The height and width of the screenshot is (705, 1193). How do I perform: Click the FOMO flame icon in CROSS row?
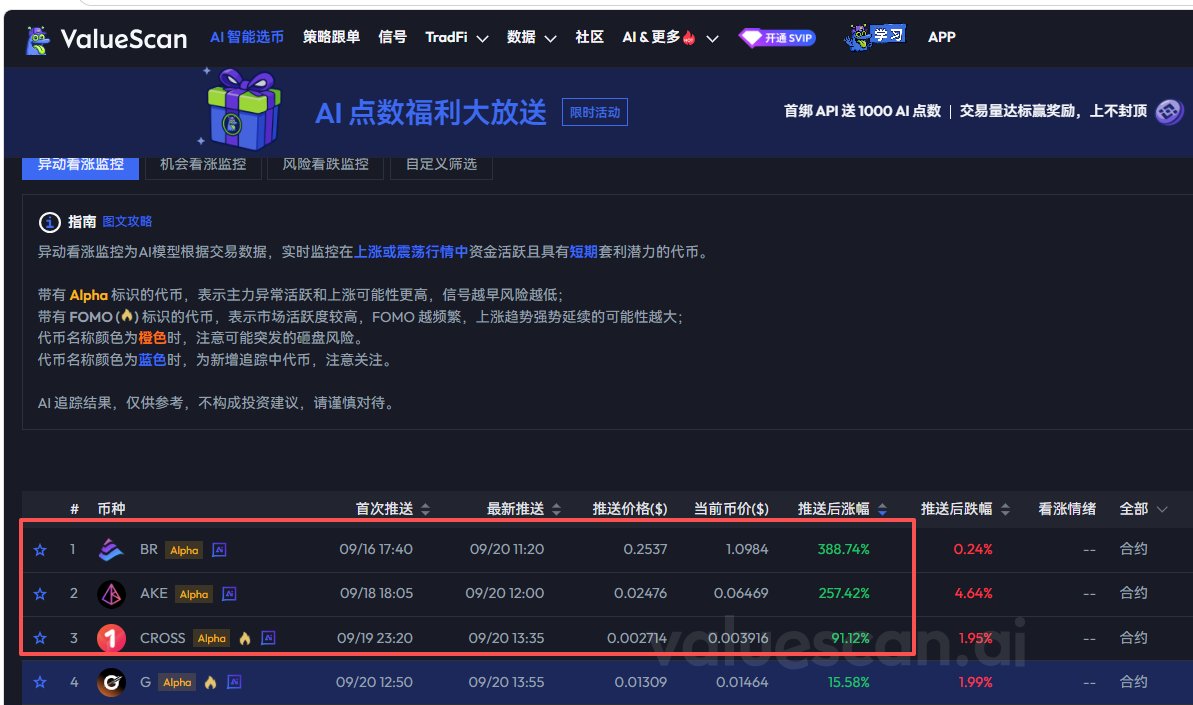[x=245, y=638]
